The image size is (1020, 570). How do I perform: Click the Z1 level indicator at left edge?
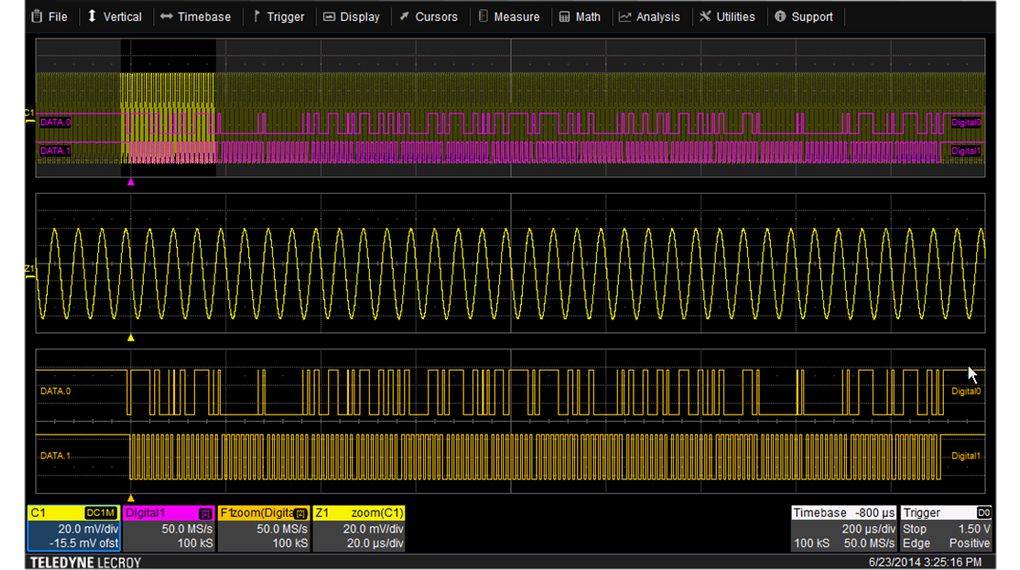tap(29, 272)
